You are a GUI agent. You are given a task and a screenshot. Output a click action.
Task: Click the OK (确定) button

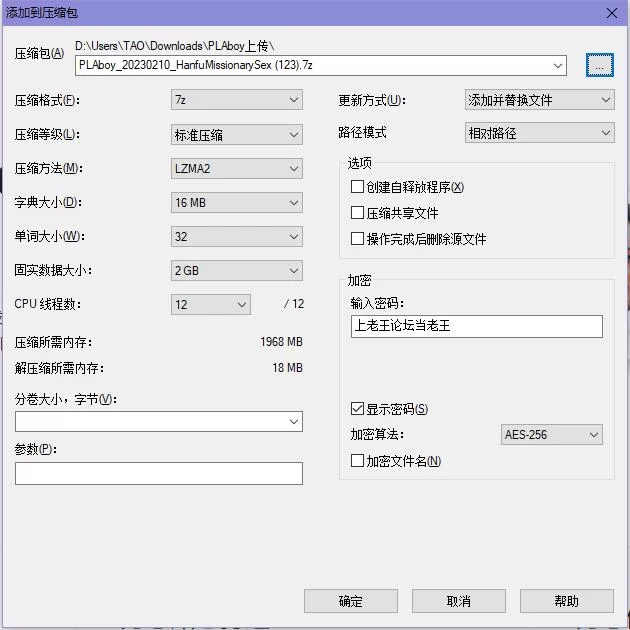point(350,601)
